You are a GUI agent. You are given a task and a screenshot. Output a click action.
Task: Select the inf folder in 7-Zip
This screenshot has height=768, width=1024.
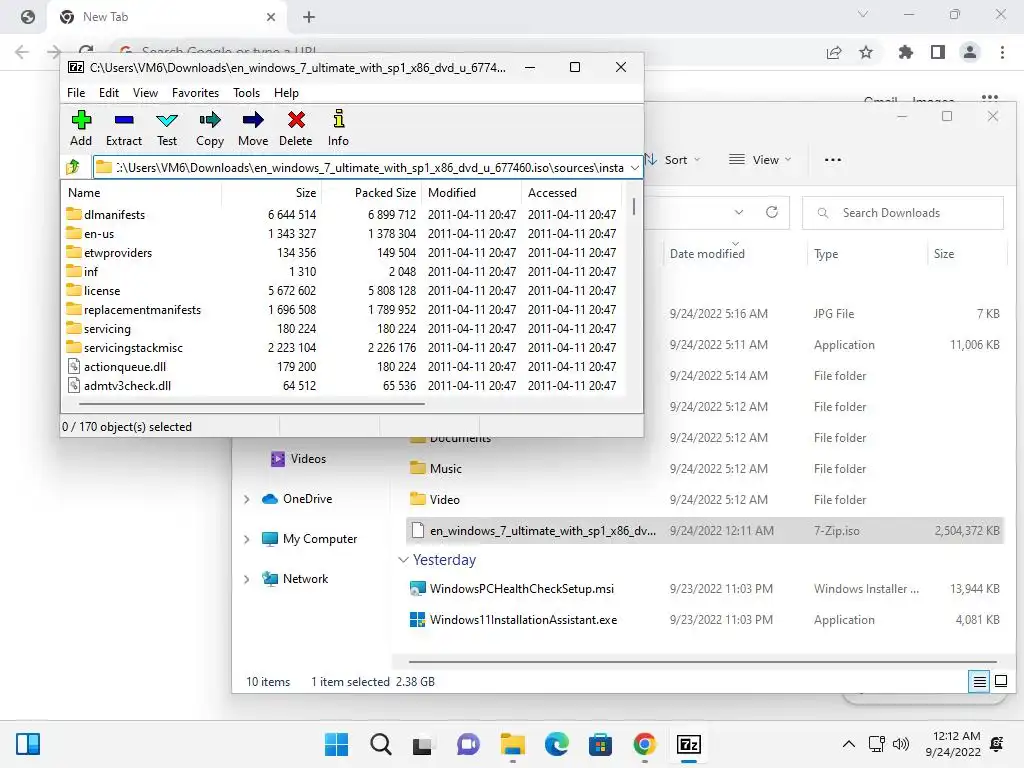(x=91, y=272)
